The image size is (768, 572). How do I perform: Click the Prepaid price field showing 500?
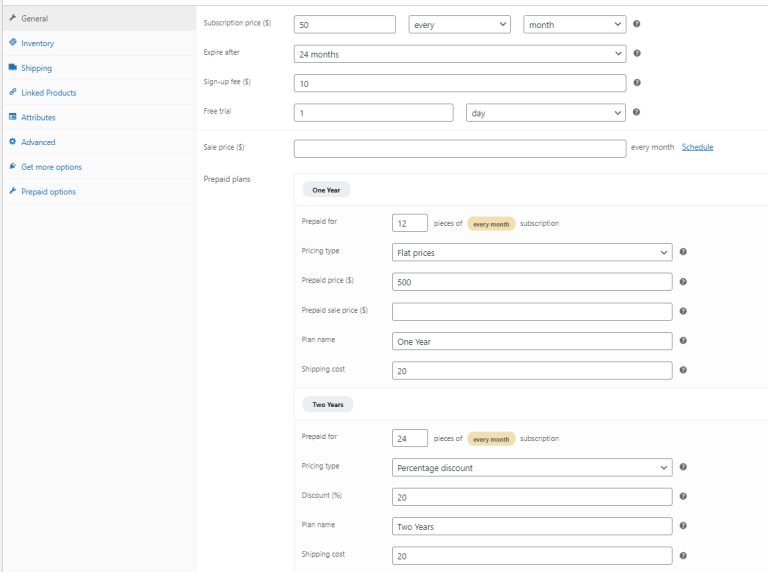click(x=532, y=282)
